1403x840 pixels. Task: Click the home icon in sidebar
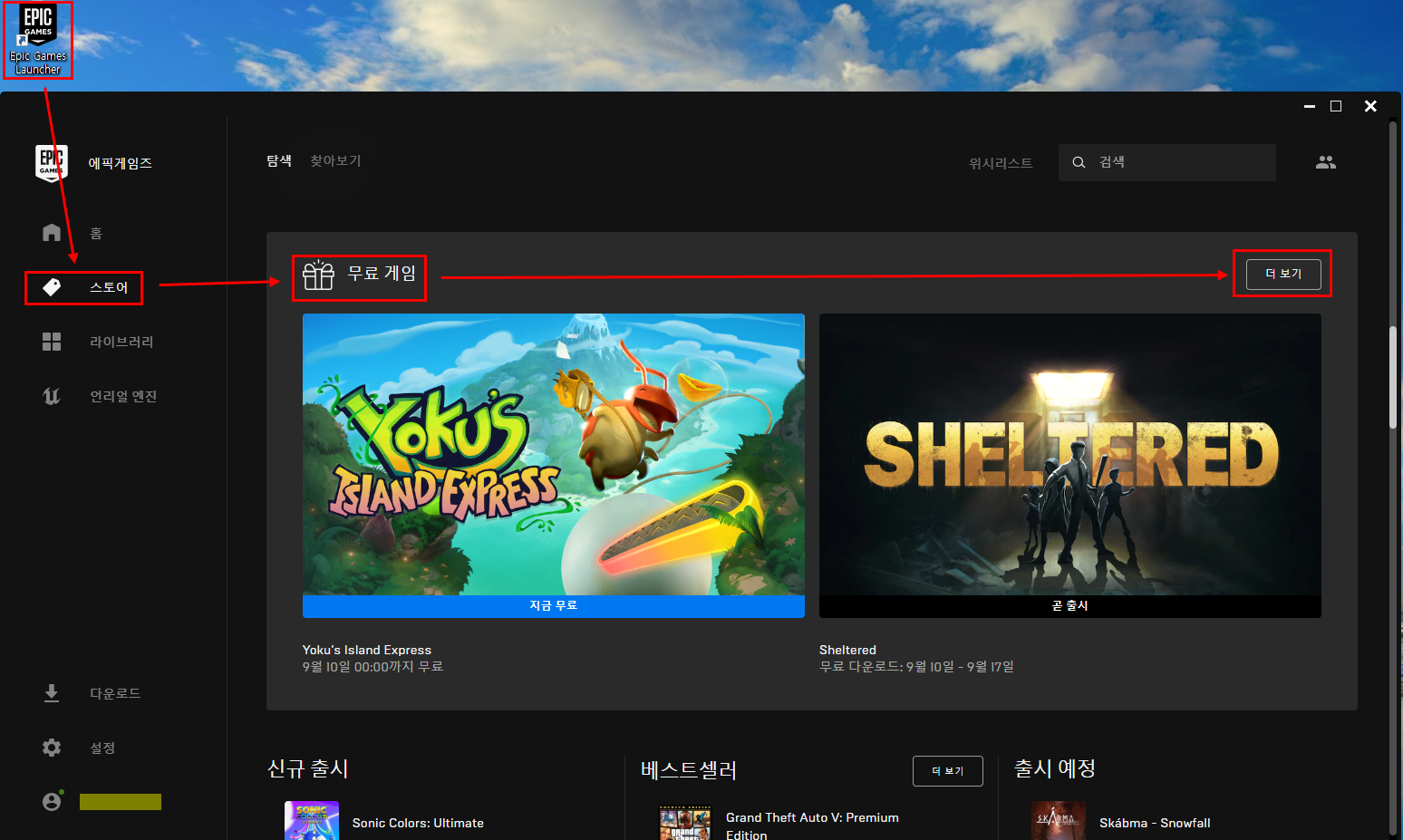click(x=52, y=233)
